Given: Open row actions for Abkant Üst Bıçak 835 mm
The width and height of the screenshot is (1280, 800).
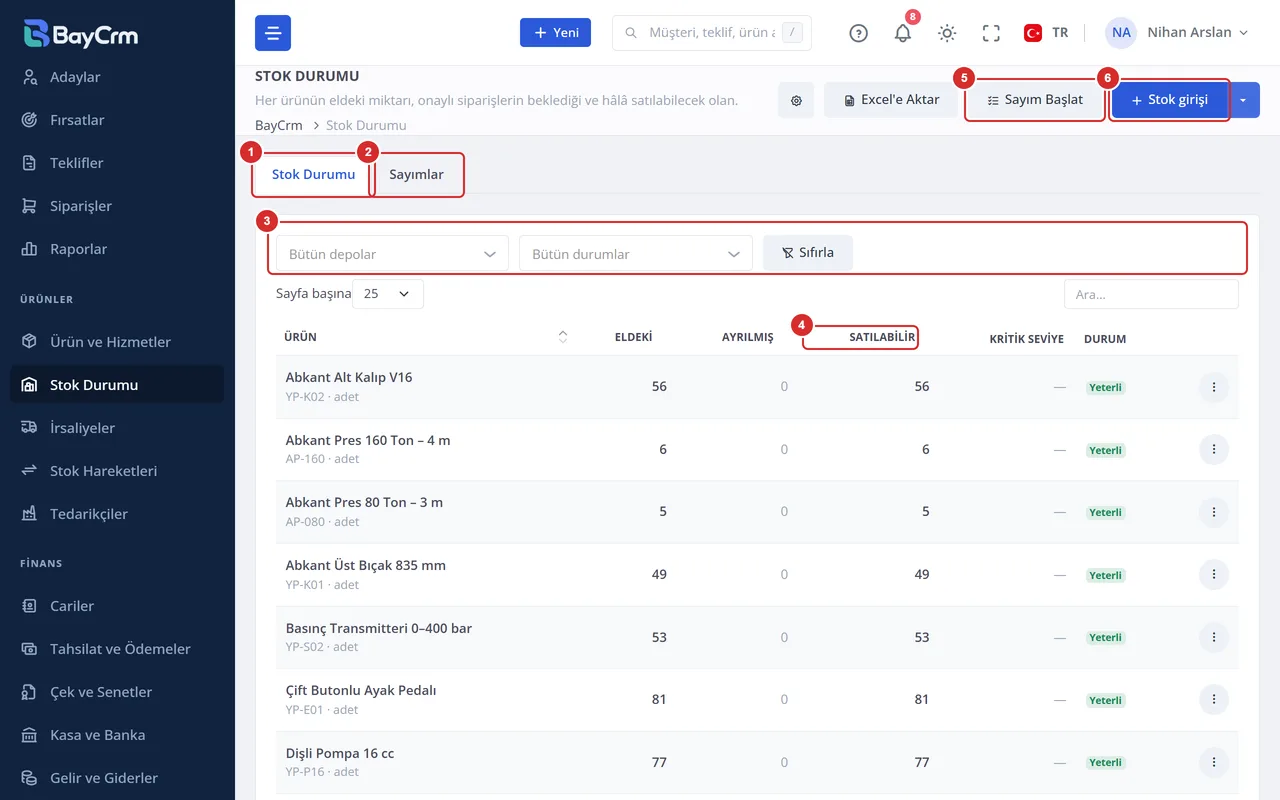Looking at the screenshot, I should pos(1213,575).
